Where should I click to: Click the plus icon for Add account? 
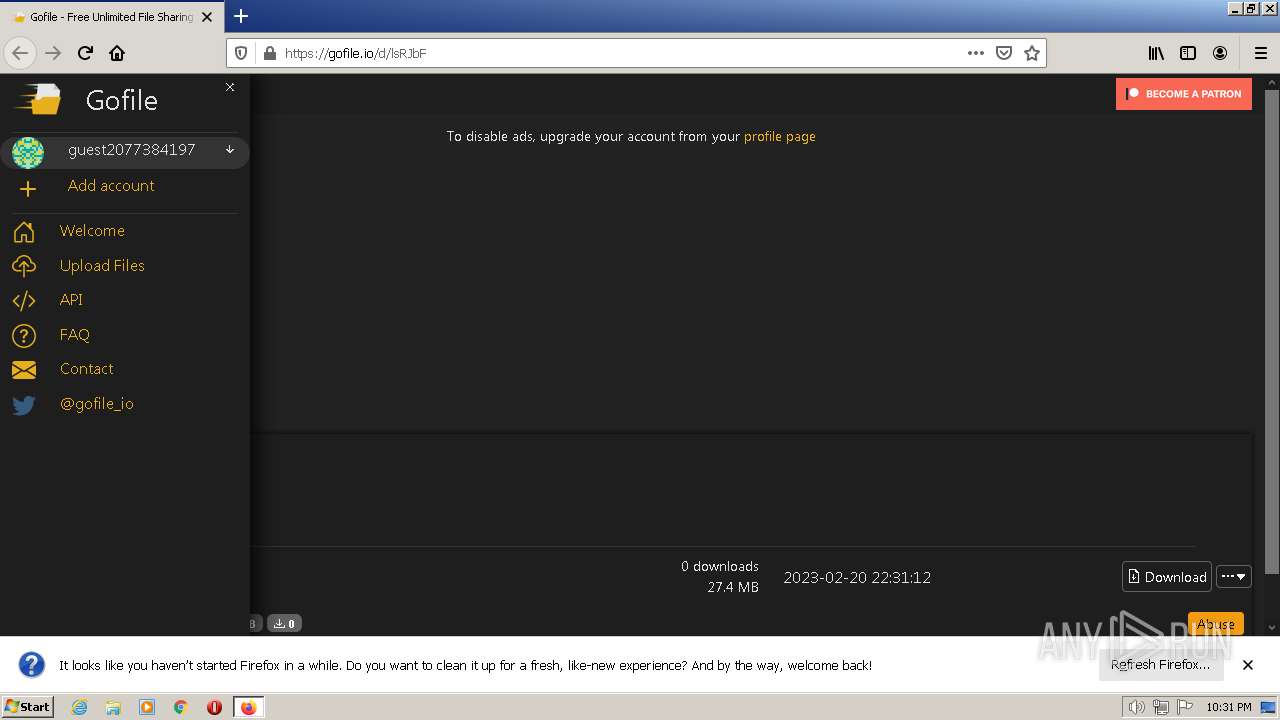tap(27, 189)
